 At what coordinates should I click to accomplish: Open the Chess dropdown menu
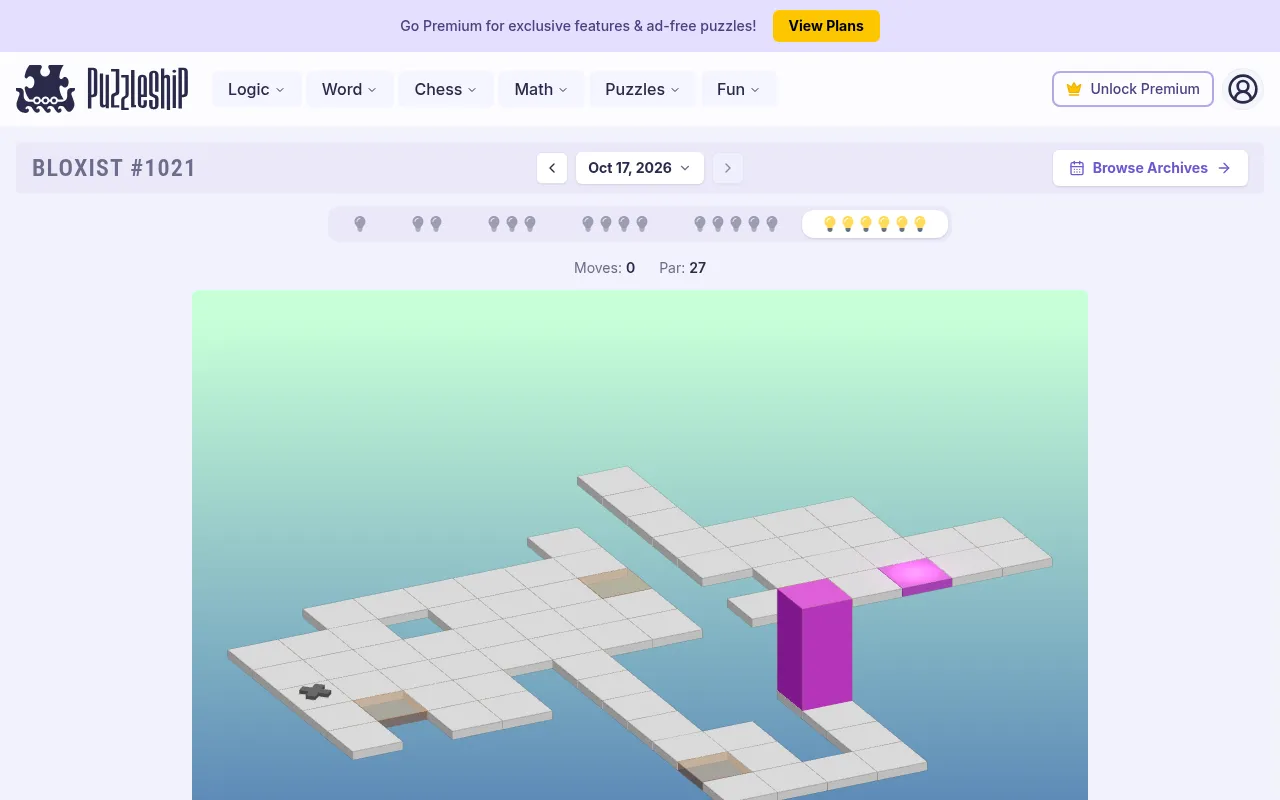click(446, 89)
